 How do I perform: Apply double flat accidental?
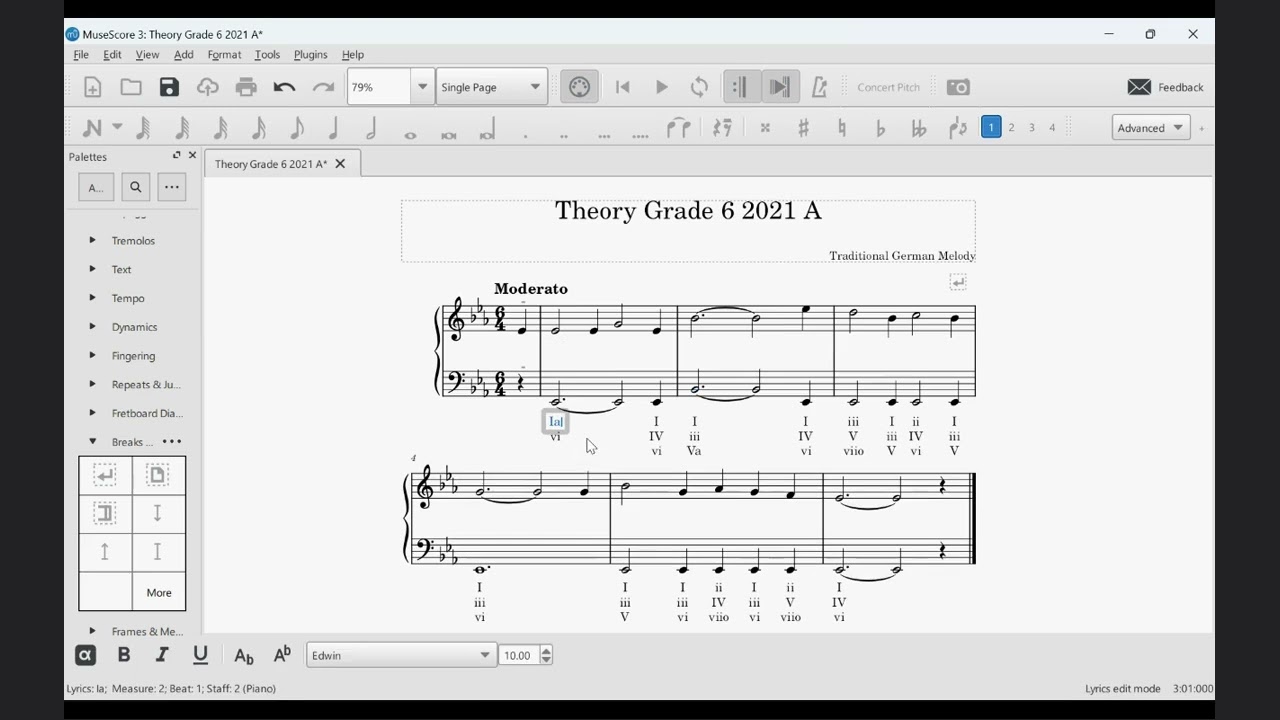918,128
